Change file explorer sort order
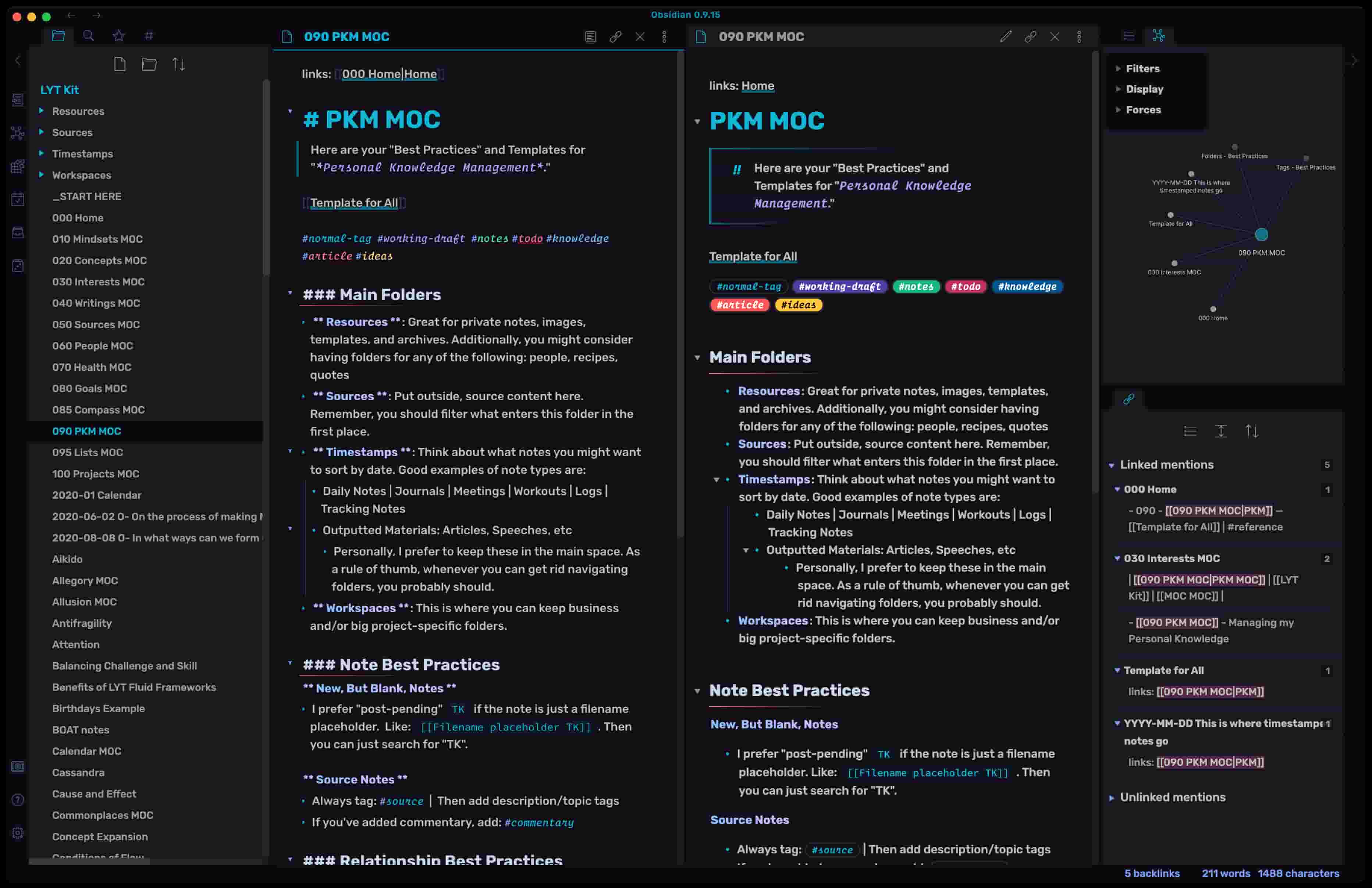This screenshot has width=1372, height=888. [179, 64]
